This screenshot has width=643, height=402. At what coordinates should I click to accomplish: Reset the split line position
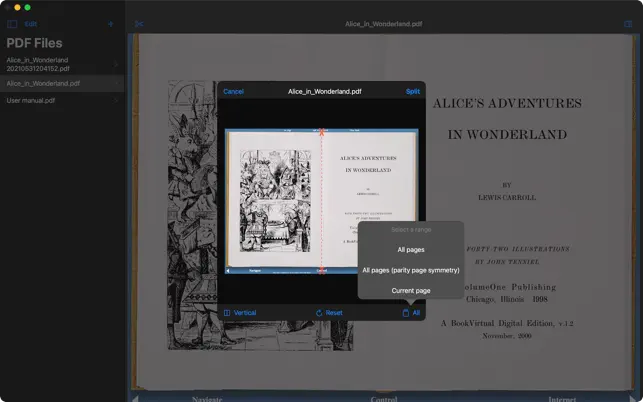tap(329, 313)
